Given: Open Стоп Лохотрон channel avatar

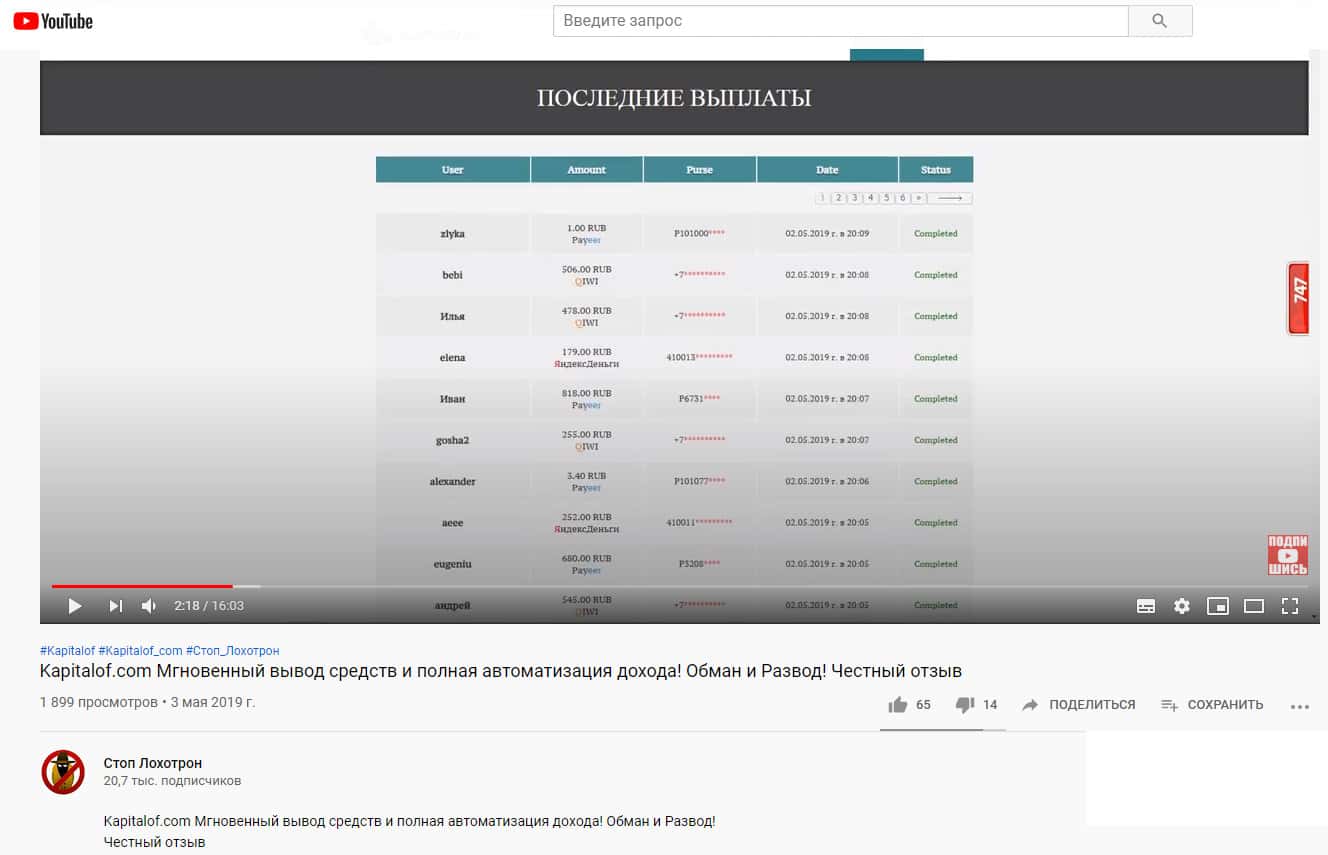Looking at the screenshot, I should (62, 772).
